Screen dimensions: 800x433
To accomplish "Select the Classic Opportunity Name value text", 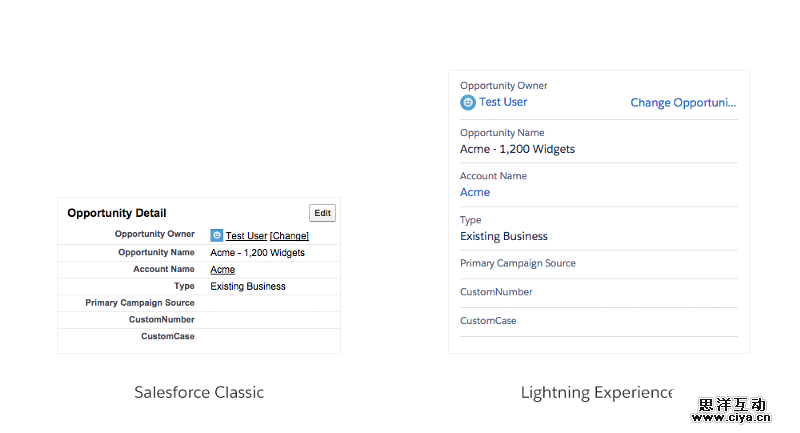I will (x=257, y=253).
